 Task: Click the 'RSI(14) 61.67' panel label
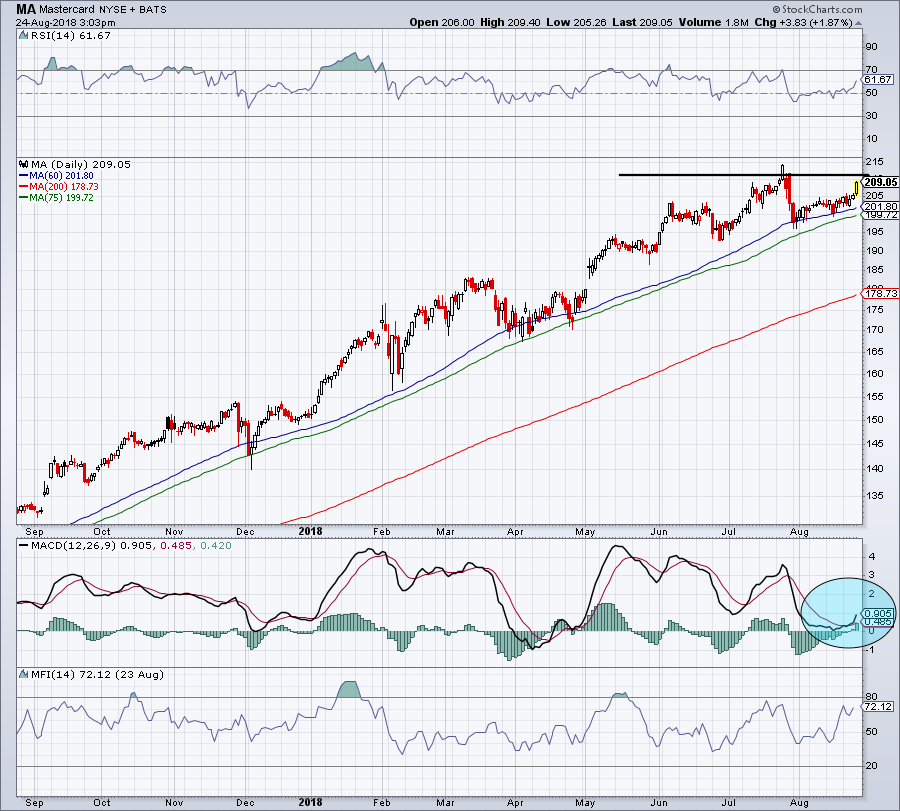pyautogui.click(x=70, y=36)
